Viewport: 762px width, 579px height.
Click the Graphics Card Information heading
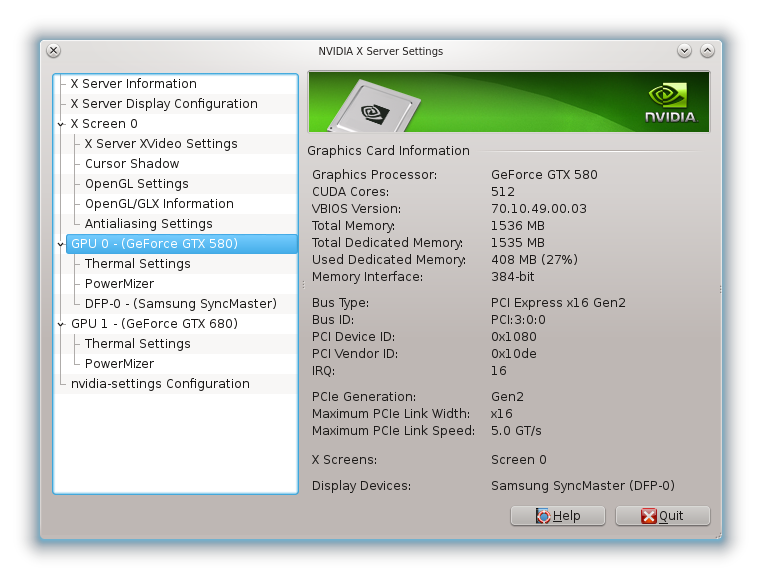click(x=388, y=151)
